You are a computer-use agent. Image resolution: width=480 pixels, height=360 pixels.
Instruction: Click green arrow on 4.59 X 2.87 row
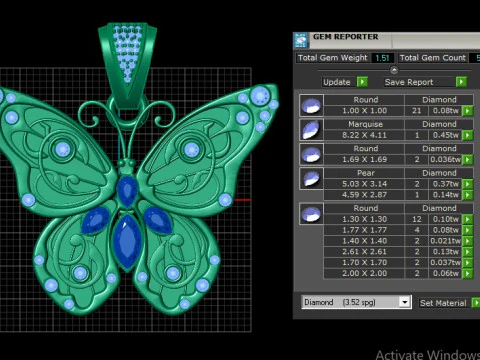click(x=467, y=195)
